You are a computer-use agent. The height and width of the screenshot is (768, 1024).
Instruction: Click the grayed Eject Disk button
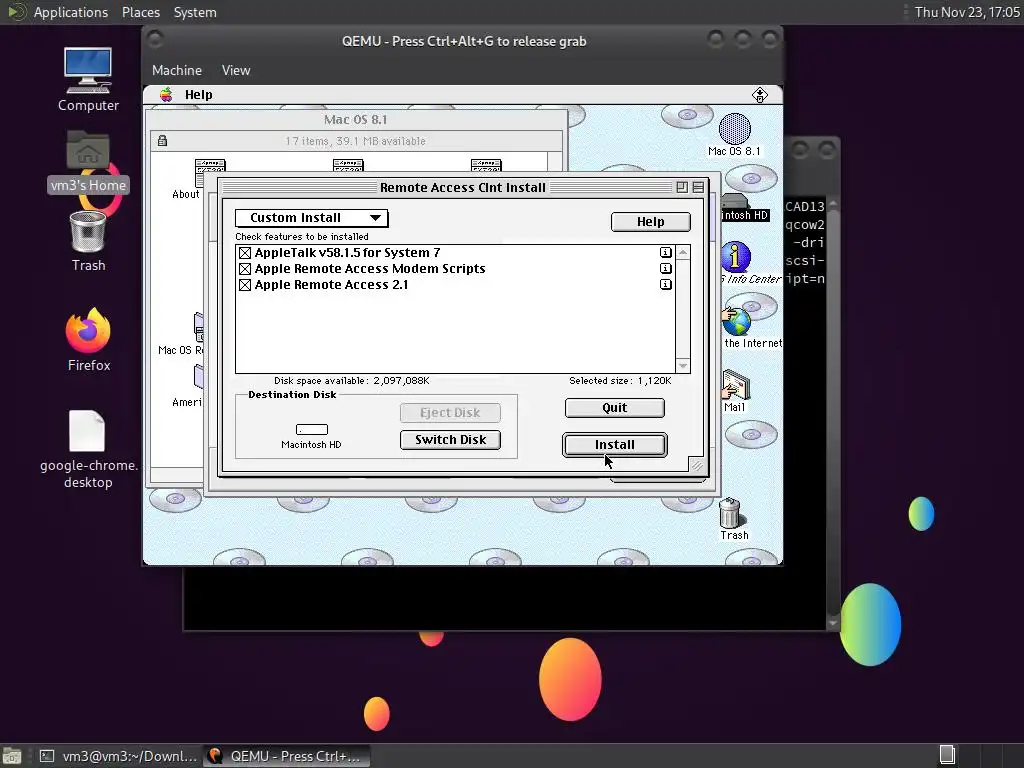(x=450, y=413)
